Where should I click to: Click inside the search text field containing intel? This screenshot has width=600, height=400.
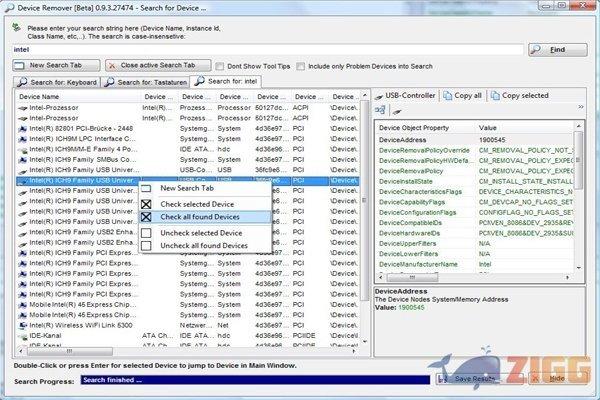270,48
